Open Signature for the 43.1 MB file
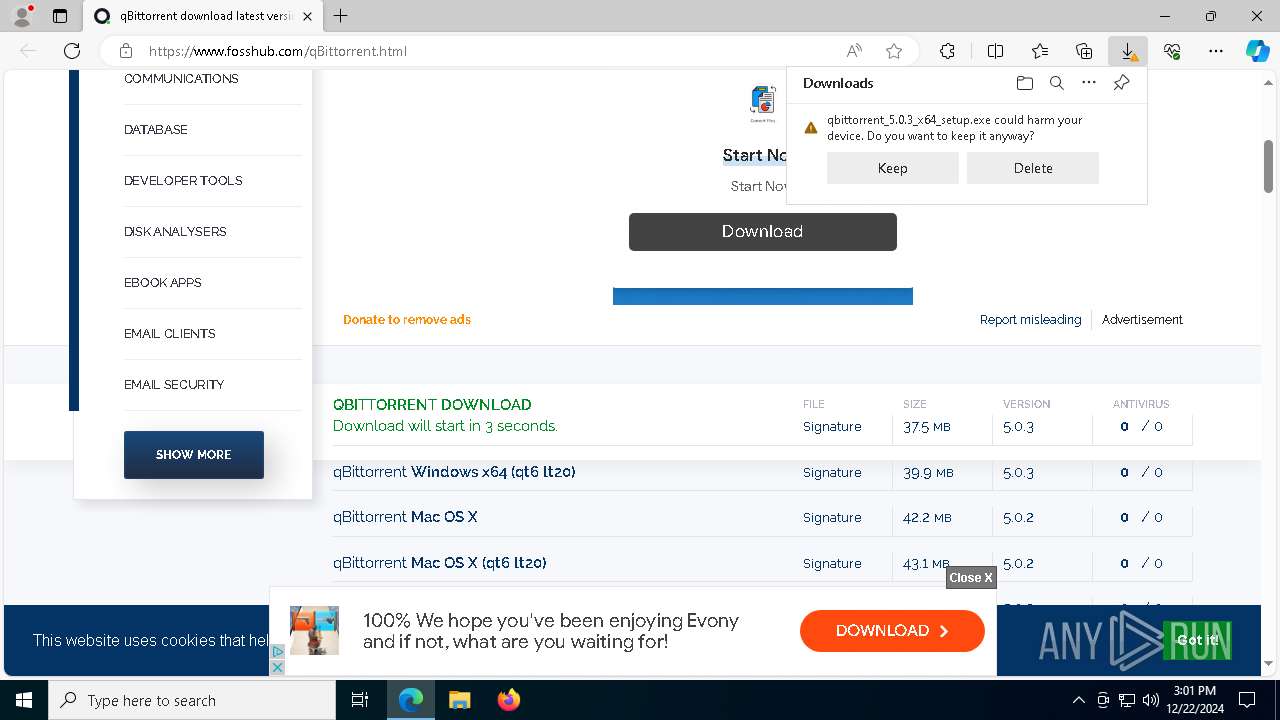Screen dimensions: 1280x720 point(832,564)
